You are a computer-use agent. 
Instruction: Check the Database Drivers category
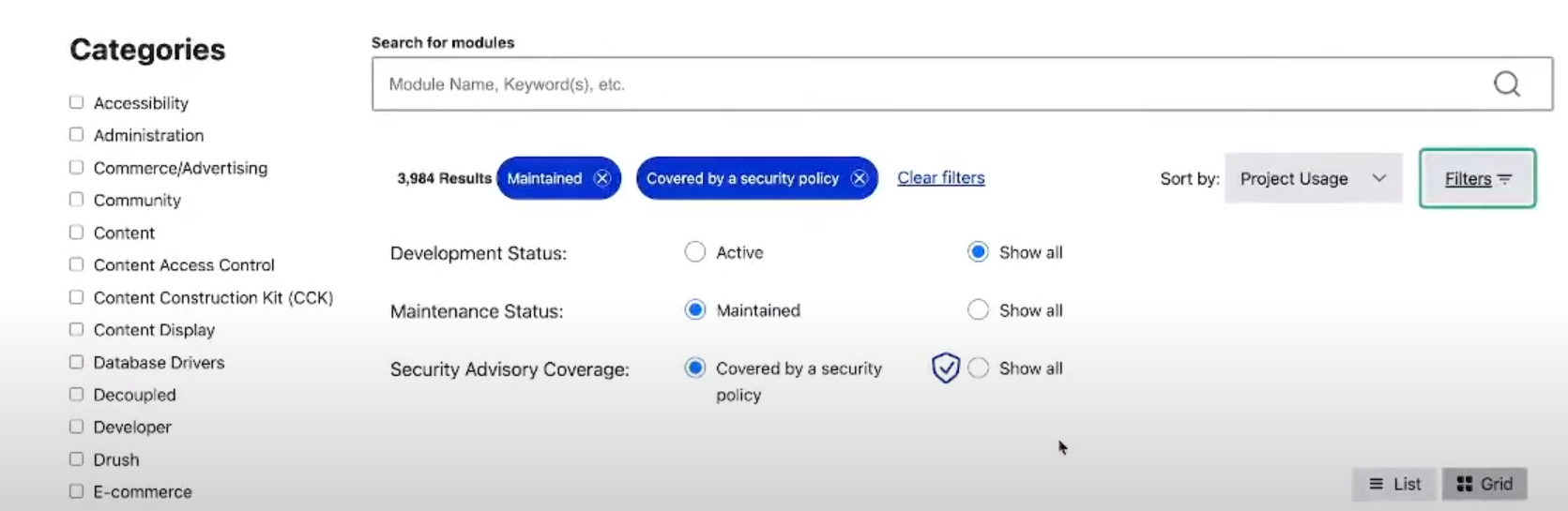pyautogui.click(x=76, y=362)
